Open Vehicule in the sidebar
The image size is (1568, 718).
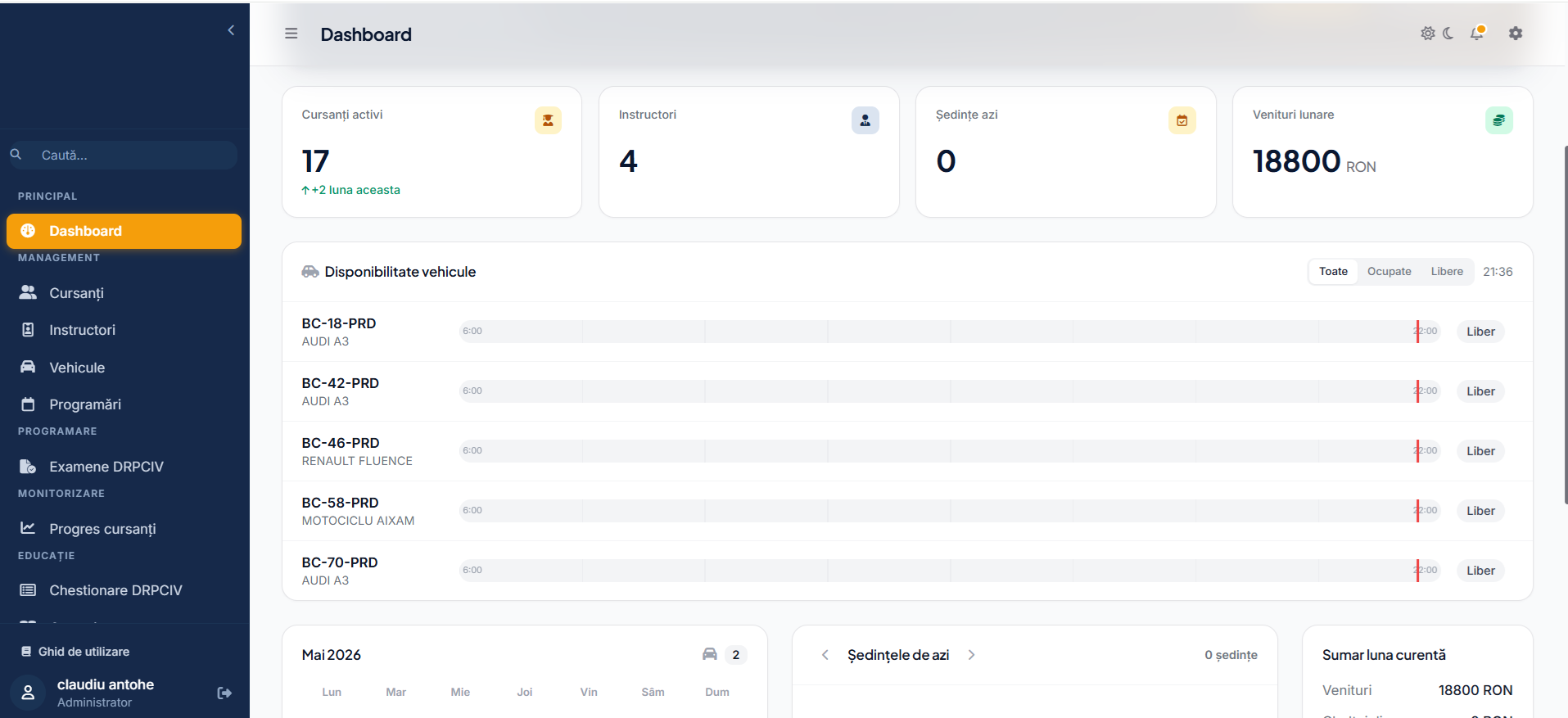(x=124, y=368)
